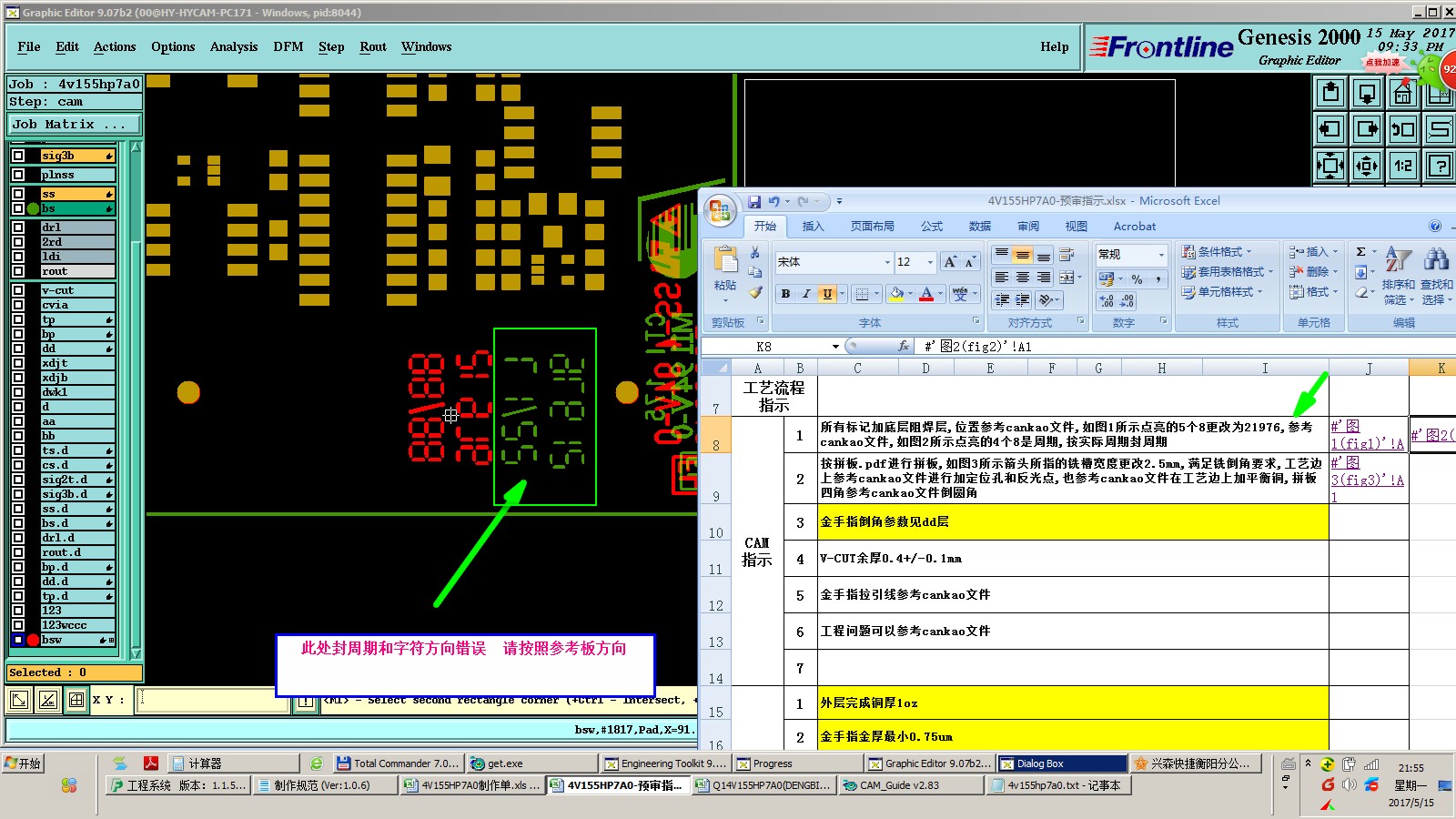1456x819 pixels.
Task: Toggle the bsw layer checkbox
Action: tap(18, 640)
